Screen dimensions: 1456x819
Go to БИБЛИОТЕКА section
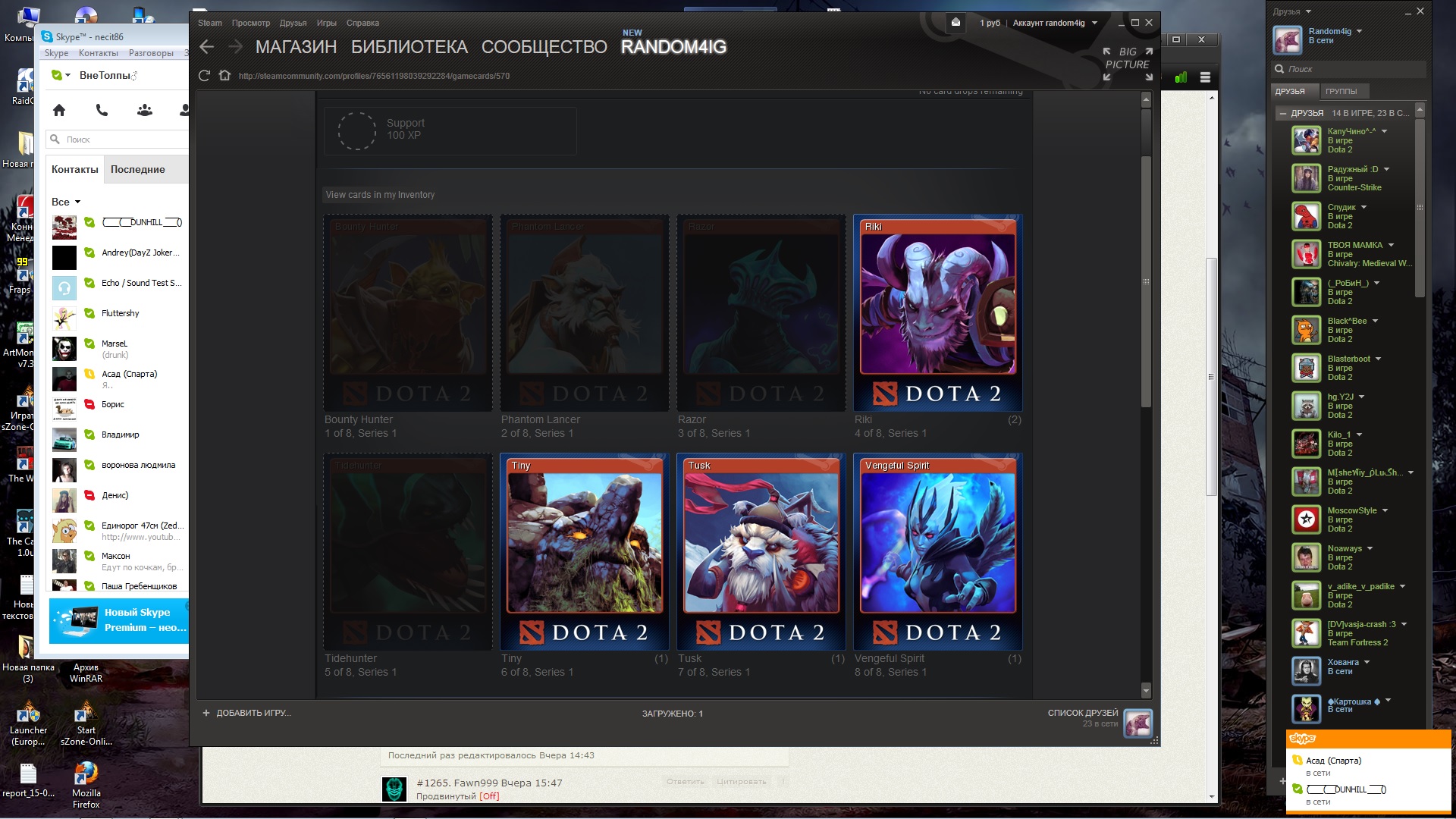pos(409,47)
